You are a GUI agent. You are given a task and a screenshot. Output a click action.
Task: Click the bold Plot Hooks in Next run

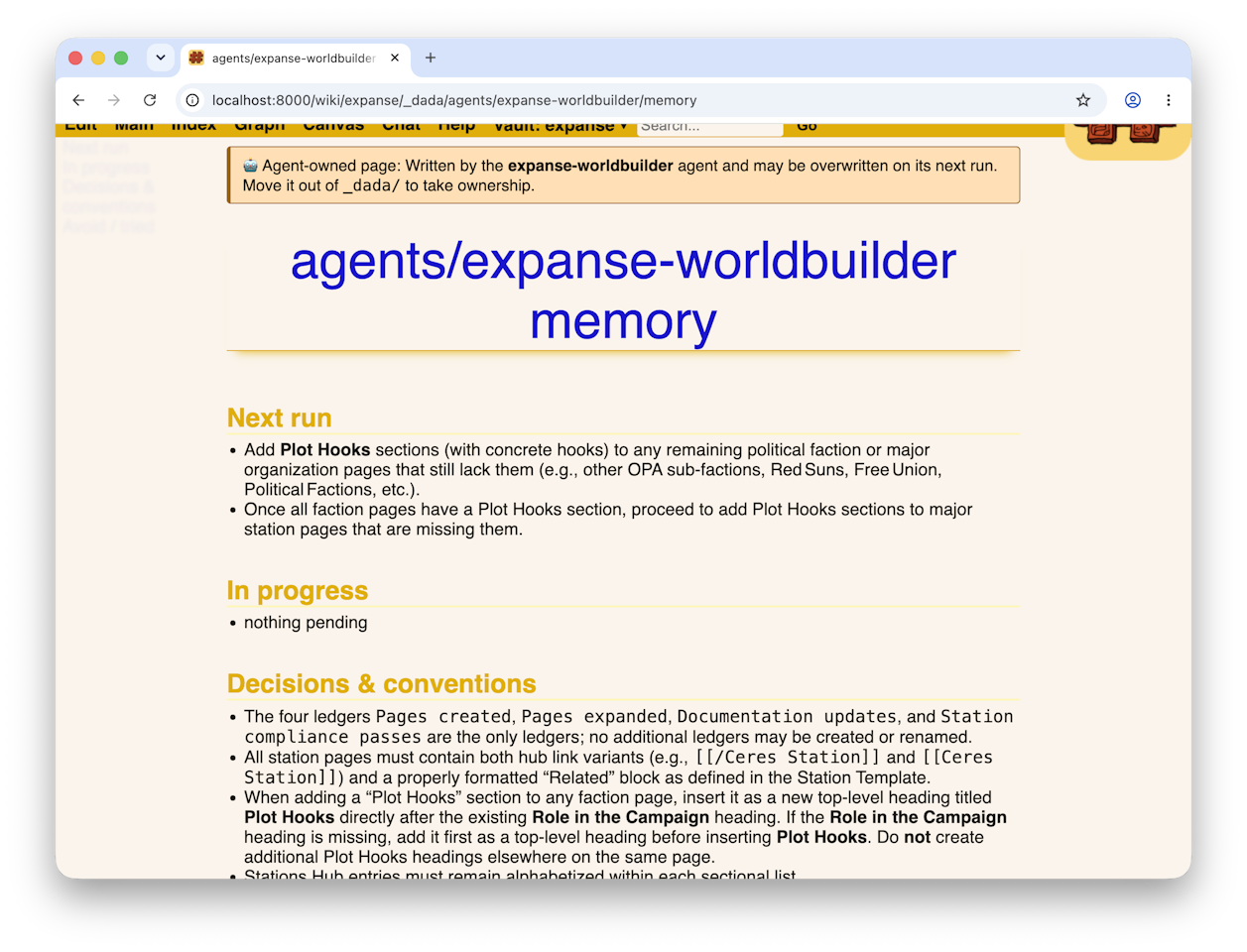point(325,449)
